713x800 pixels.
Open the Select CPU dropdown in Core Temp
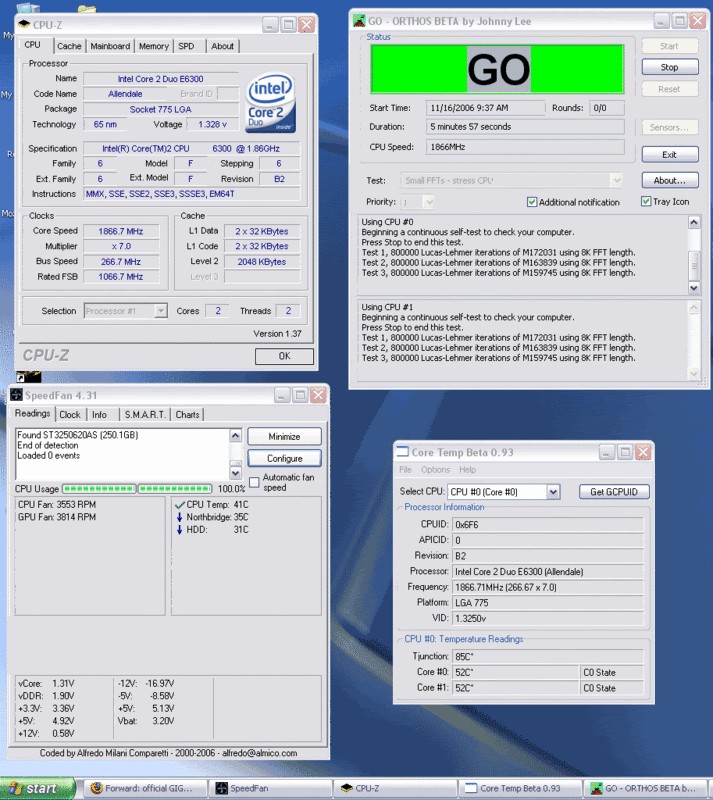click(x=553, y=492)
